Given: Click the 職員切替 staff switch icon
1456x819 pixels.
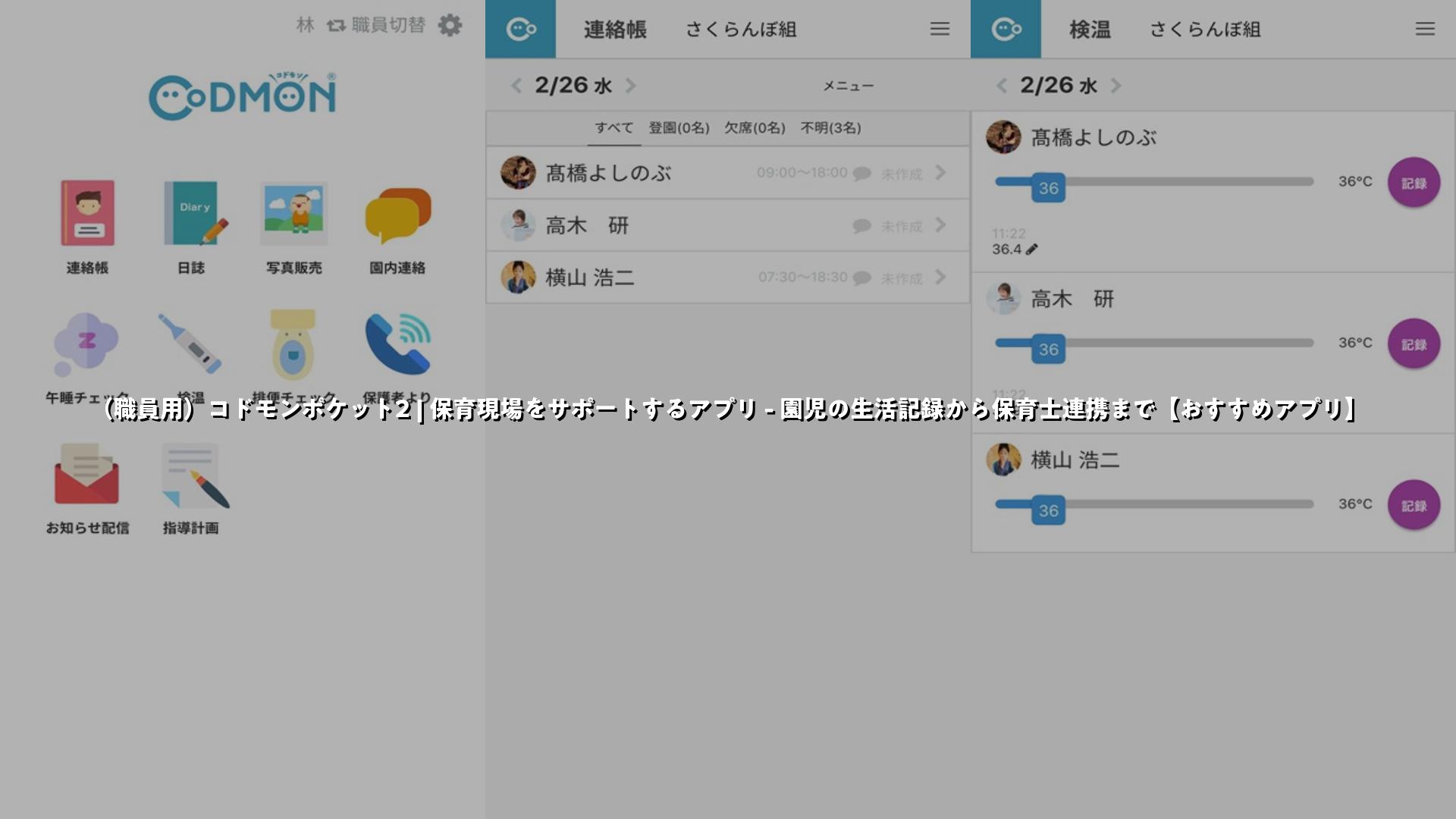Looking at the screenshot, I should click(336, 26).
